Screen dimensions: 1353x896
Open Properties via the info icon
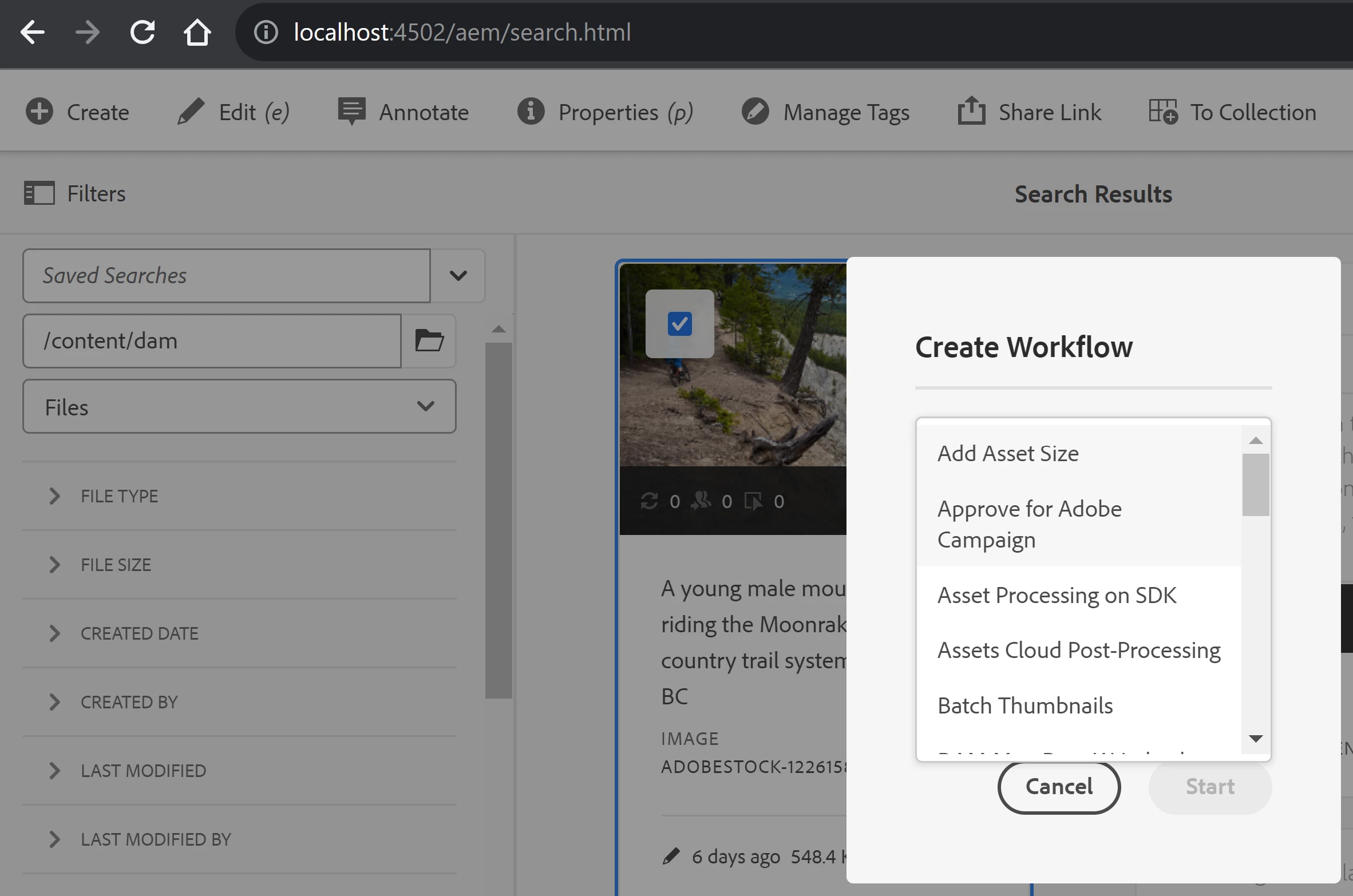[531, 112]
